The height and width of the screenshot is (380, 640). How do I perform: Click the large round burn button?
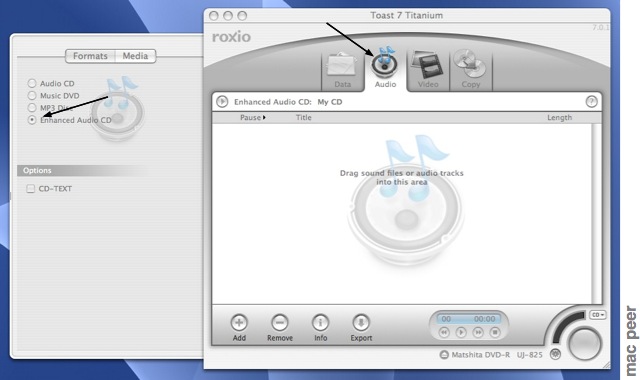pos(585,344)
